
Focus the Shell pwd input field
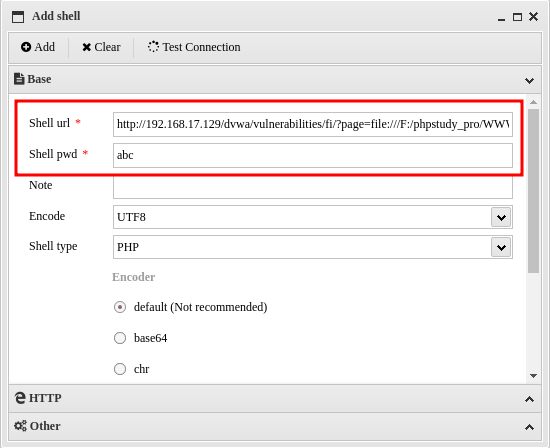313,155
